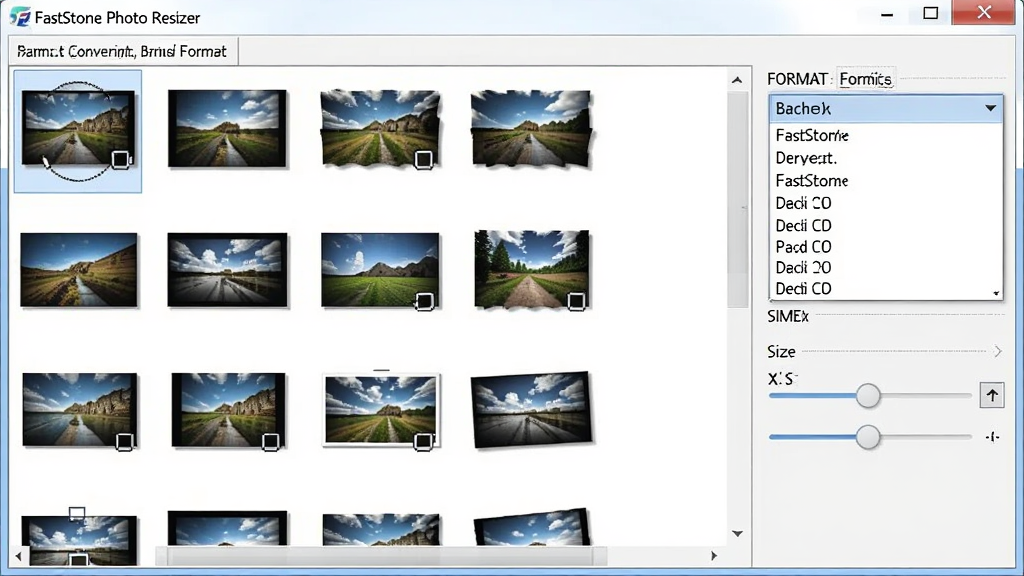Click the horizontal scrollbar right arrow

point(714,556)
